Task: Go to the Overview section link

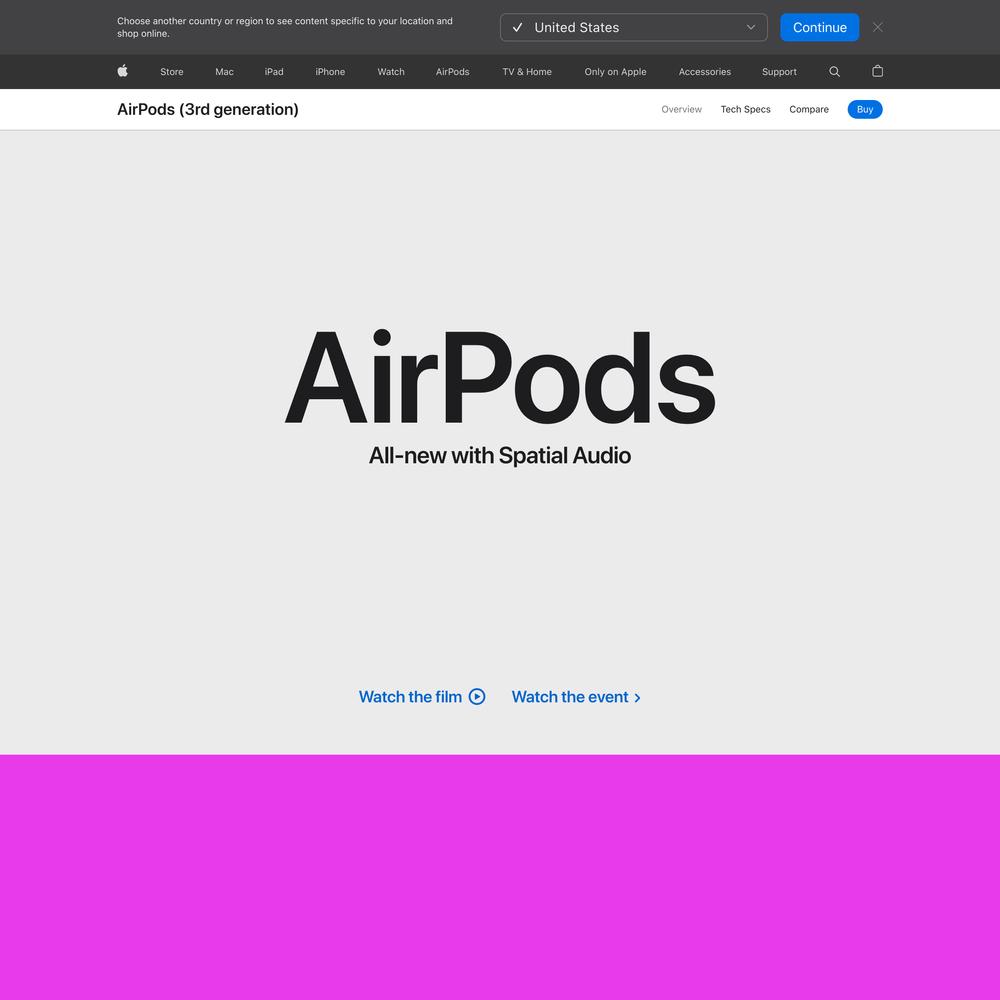Action: (x=681, y=110)
